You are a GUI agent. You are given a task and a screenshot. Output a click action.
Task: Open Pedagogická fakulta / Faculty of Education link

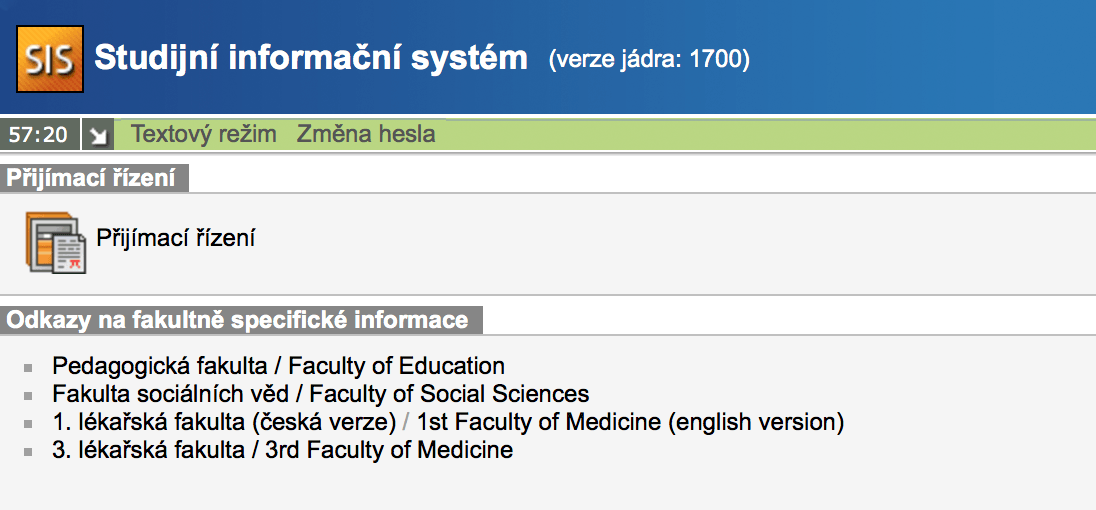coord(278,366)
